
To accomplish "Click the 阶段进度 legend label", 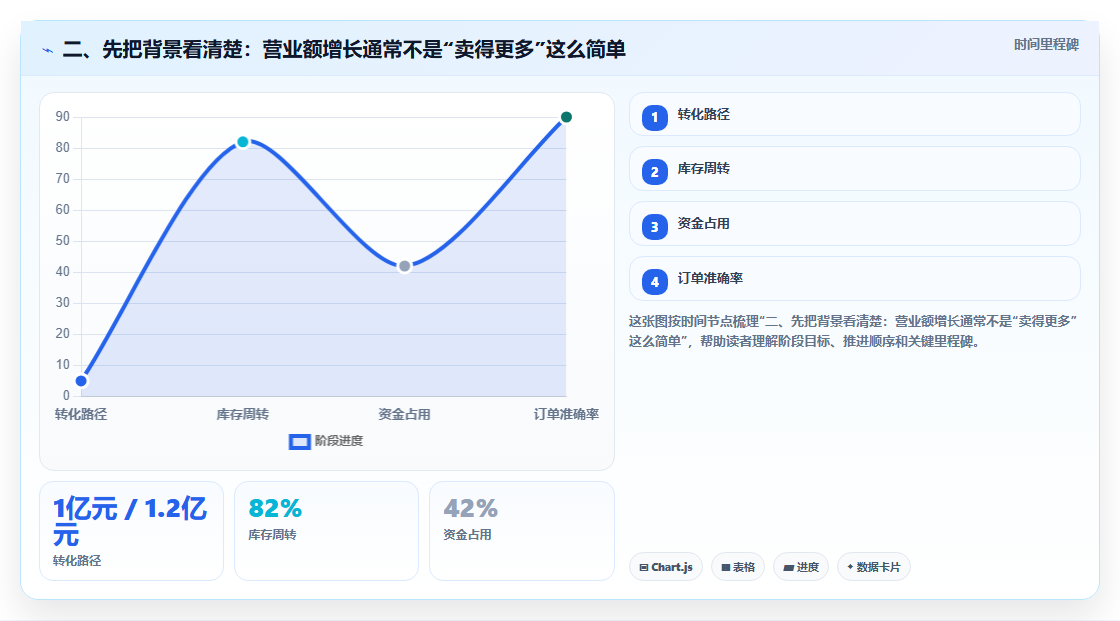I will pos(339,441).
